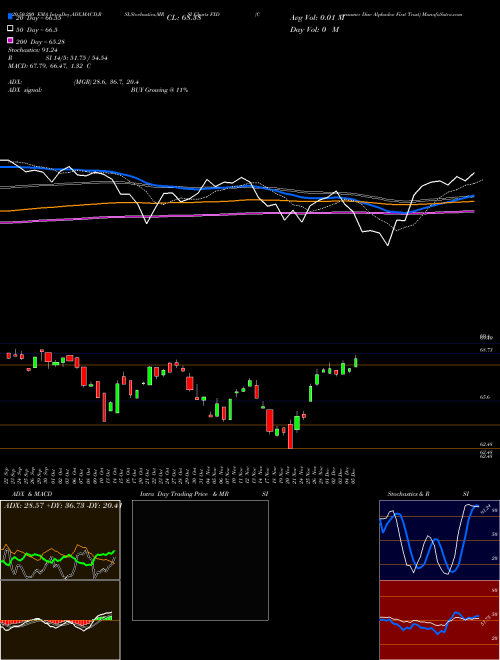Click the 'ADX: 28.57 +DY: 36.73 -DY: 20.41' header
The image size is (500, 660).
tap(62, 505)
